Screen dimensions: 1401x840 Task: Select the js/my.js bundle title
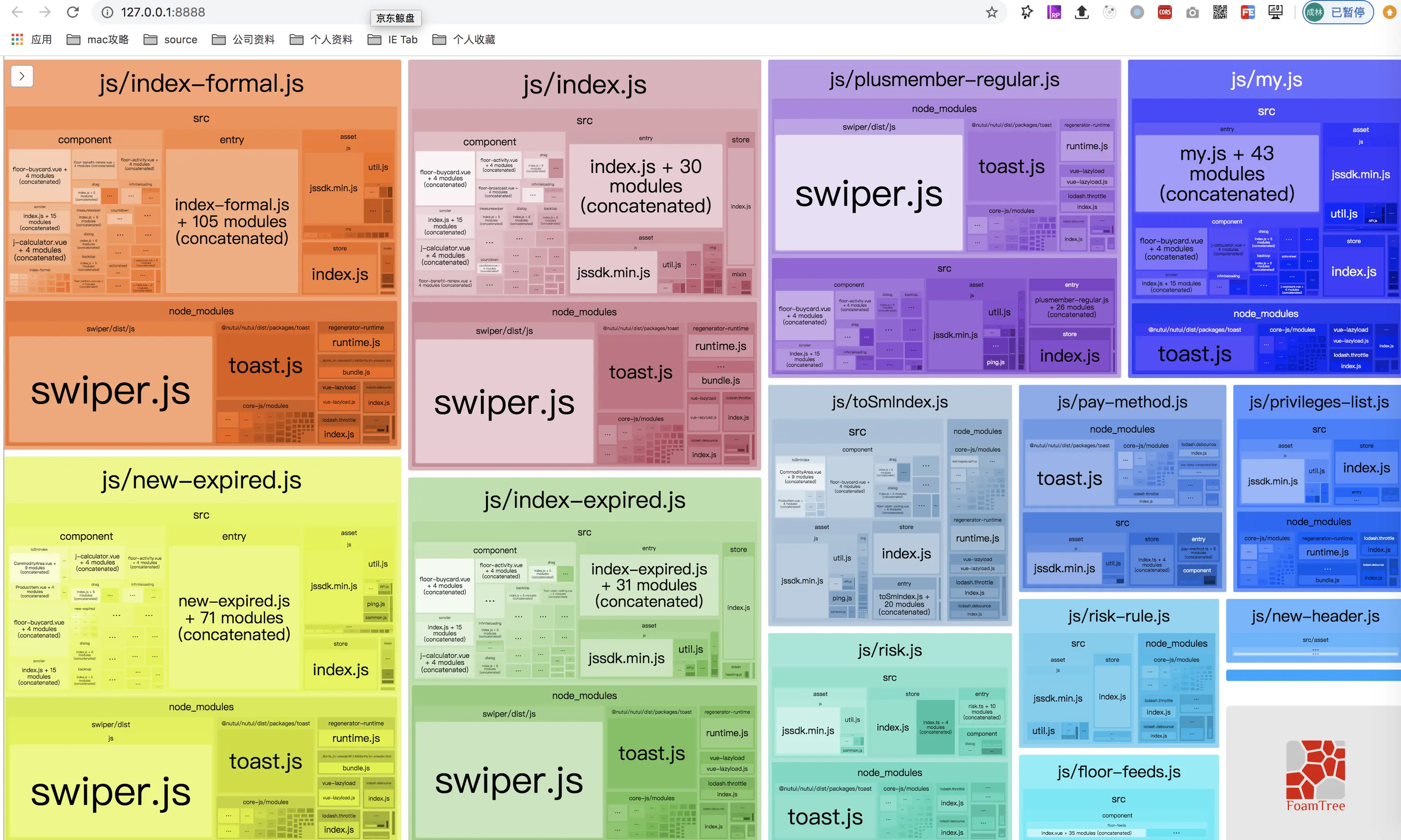[x=1266, y=80]
